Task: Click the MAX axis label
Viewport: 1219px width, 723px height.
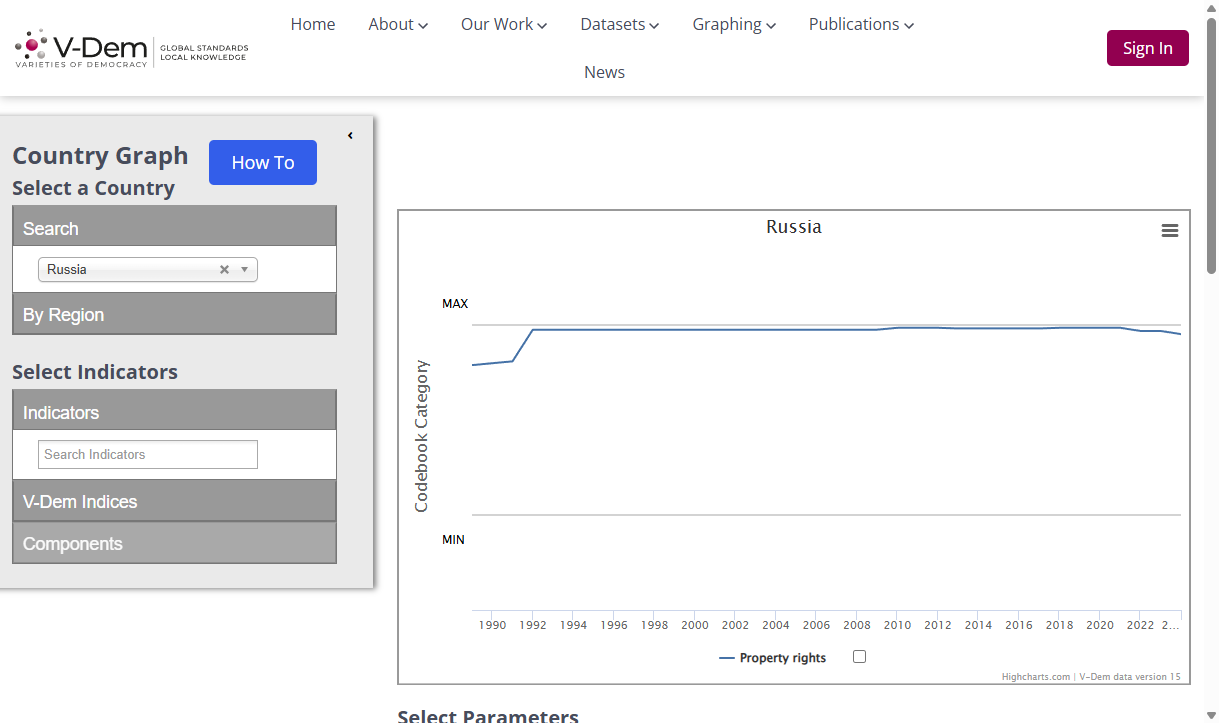Action: coord(455,303)
